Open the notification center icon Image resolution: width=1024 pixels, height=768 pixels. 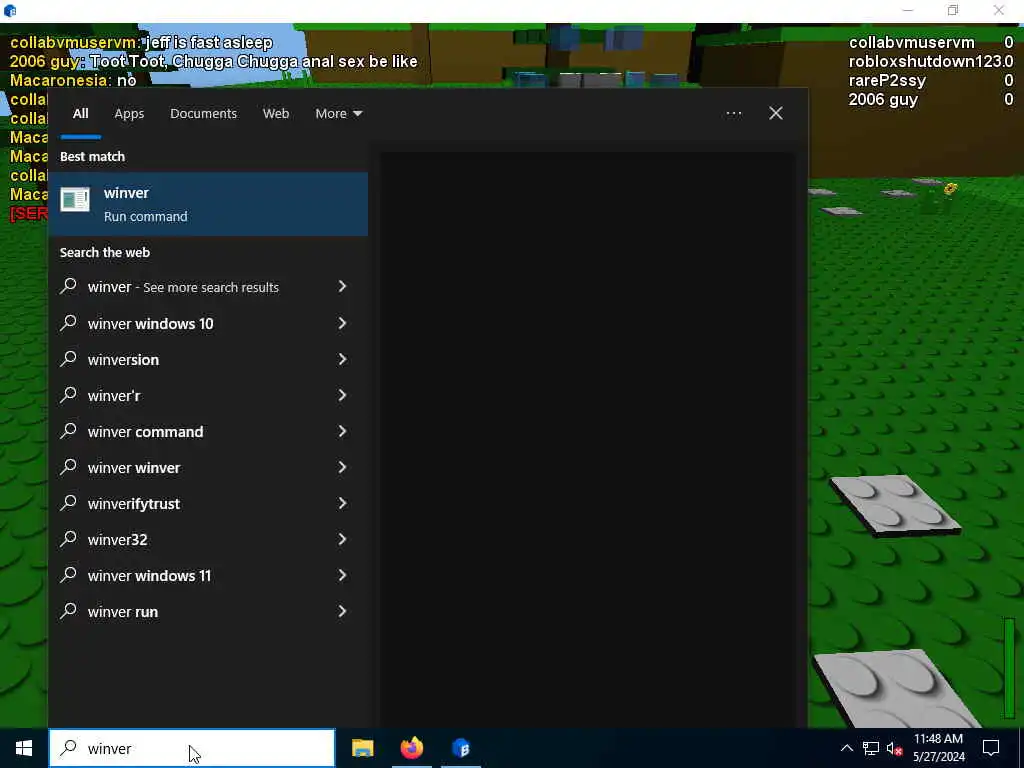pyautogui.click(x=991, y=748)
